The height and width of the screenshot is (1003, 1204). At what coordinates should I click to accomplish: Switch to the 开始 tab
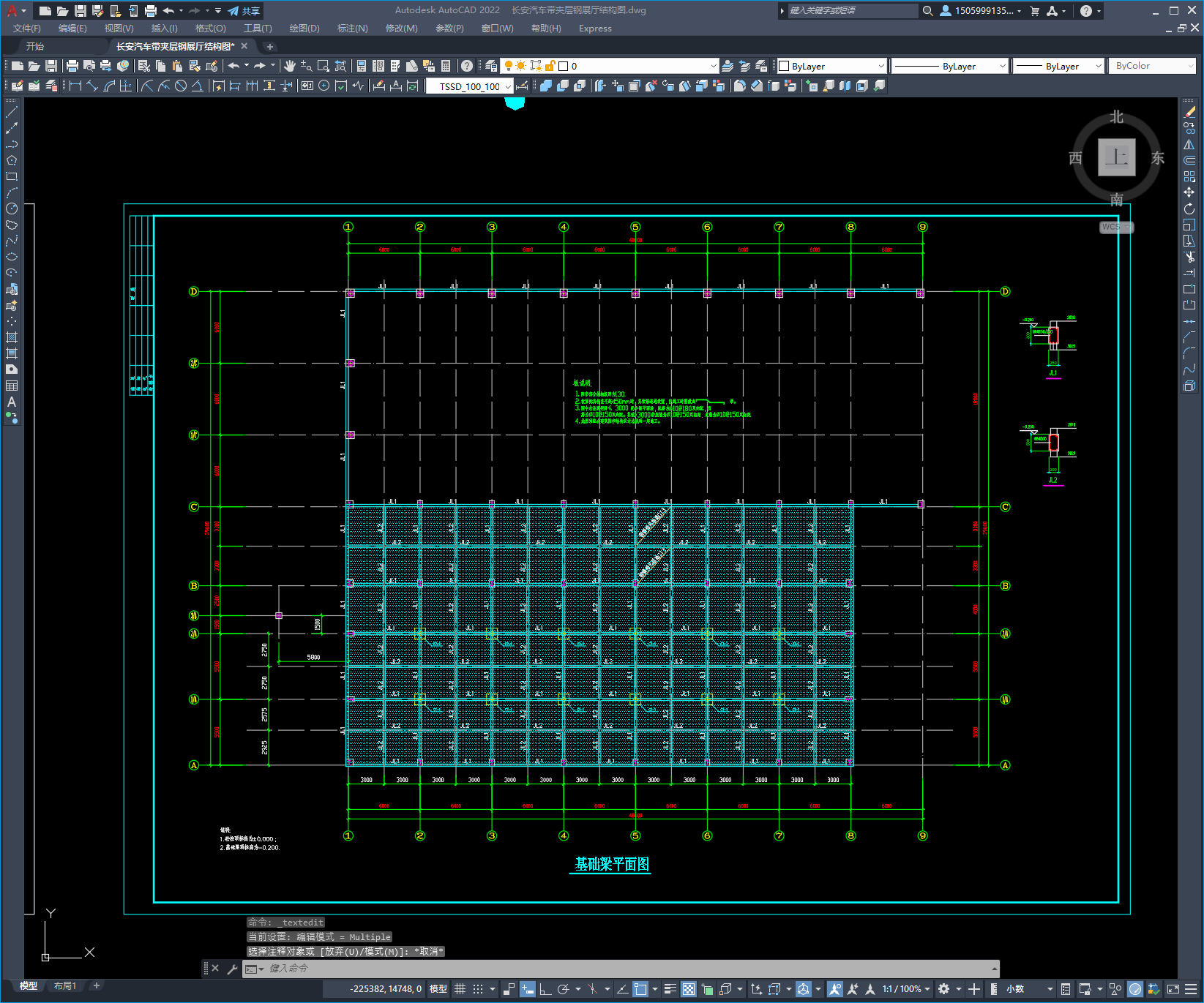tap(35, 46)
